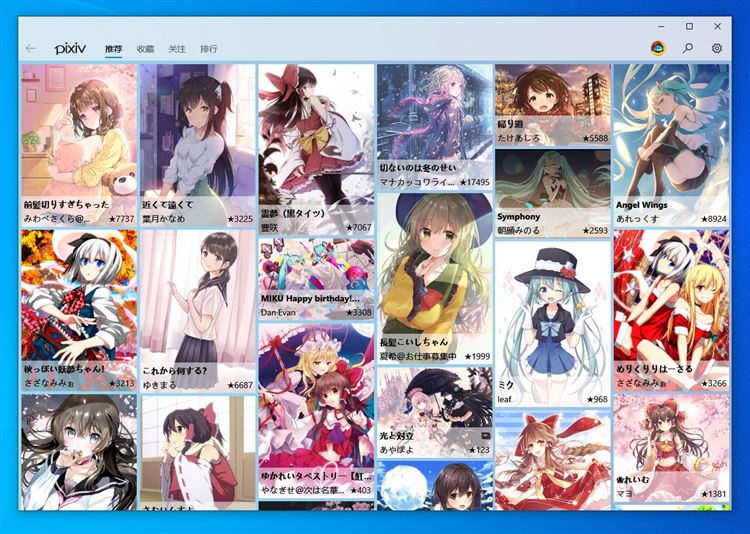Screen dimensions: 750x534
Task: Open the 長髪こいしちゃん artwork
Action: [x=435, y=278]
